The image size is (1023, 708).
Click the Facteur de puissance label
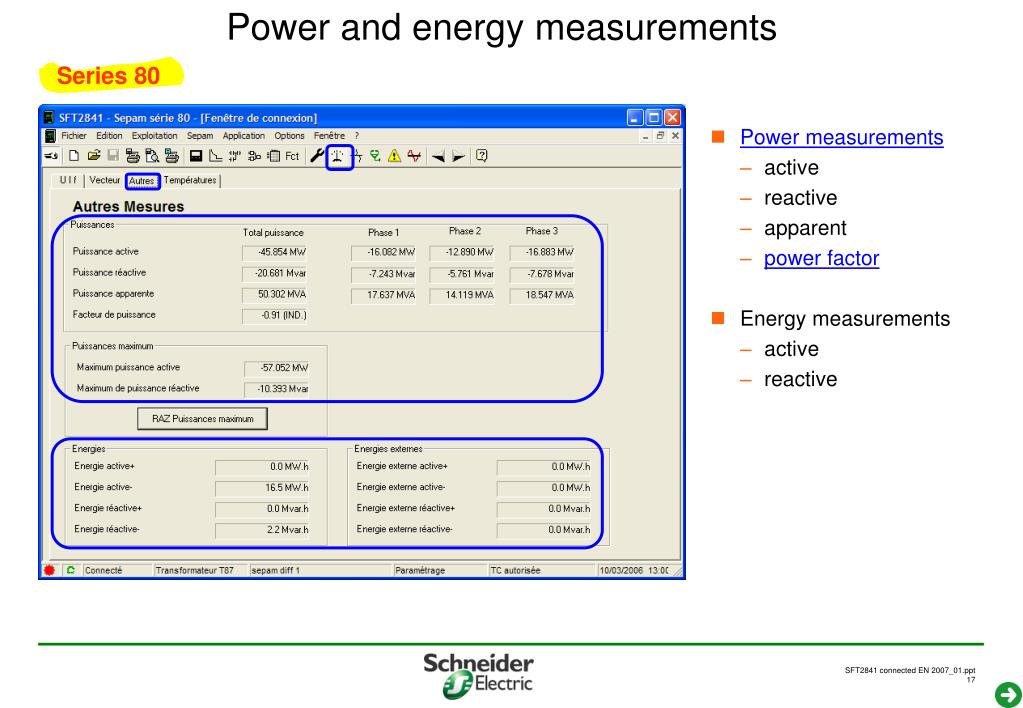click(x=114, y=315)
